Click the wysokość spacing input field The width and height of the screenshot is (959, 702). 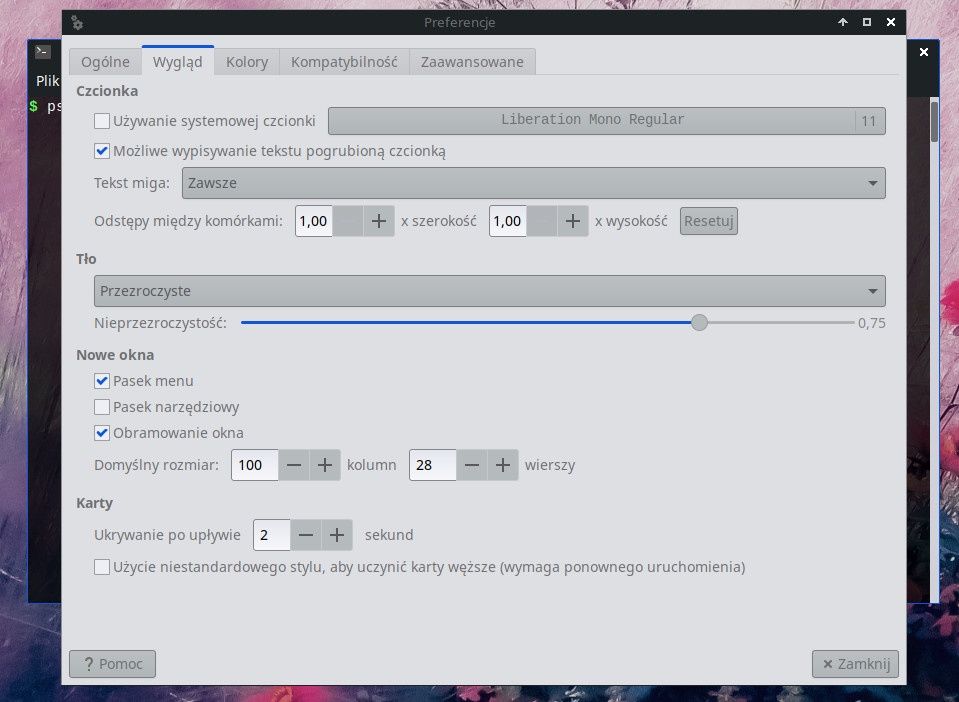click(x=508, y=221)
